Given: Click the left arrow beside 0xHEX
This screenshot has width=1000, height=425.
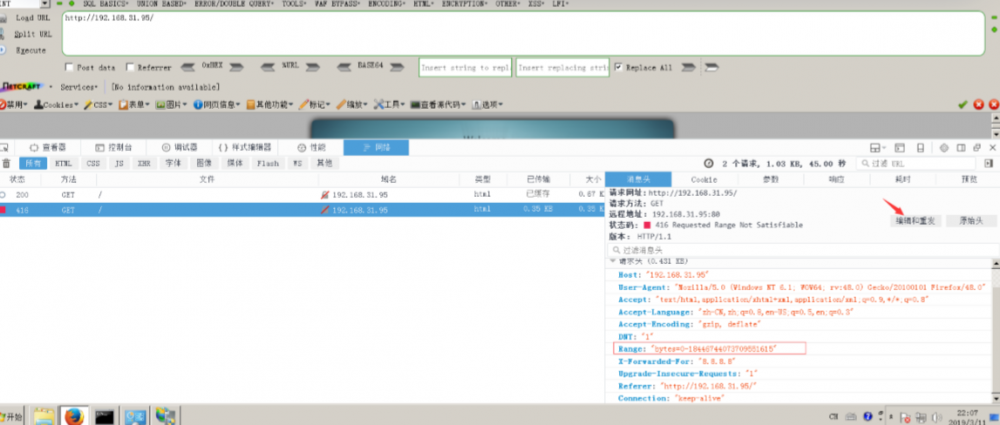Looking at the screenshot, I should pos(188,67).
